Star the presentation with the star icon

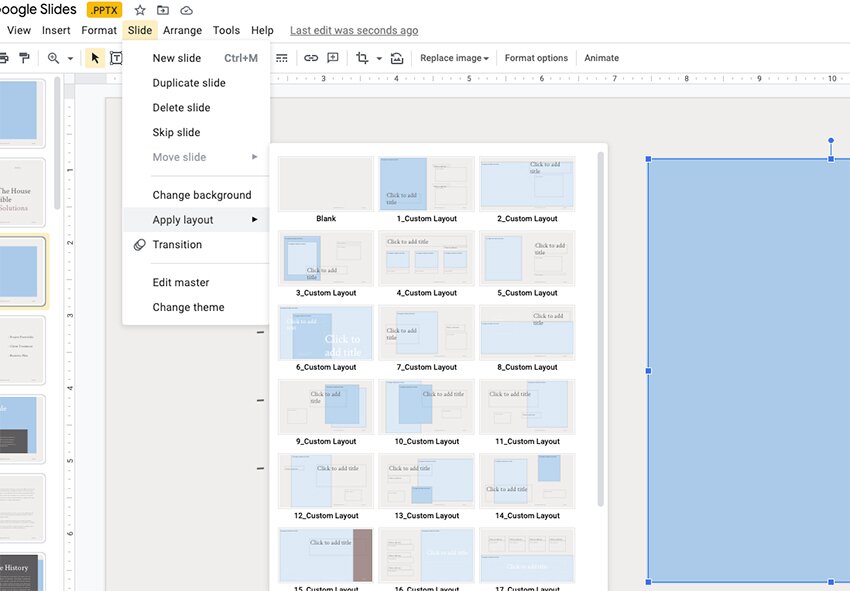140,10
